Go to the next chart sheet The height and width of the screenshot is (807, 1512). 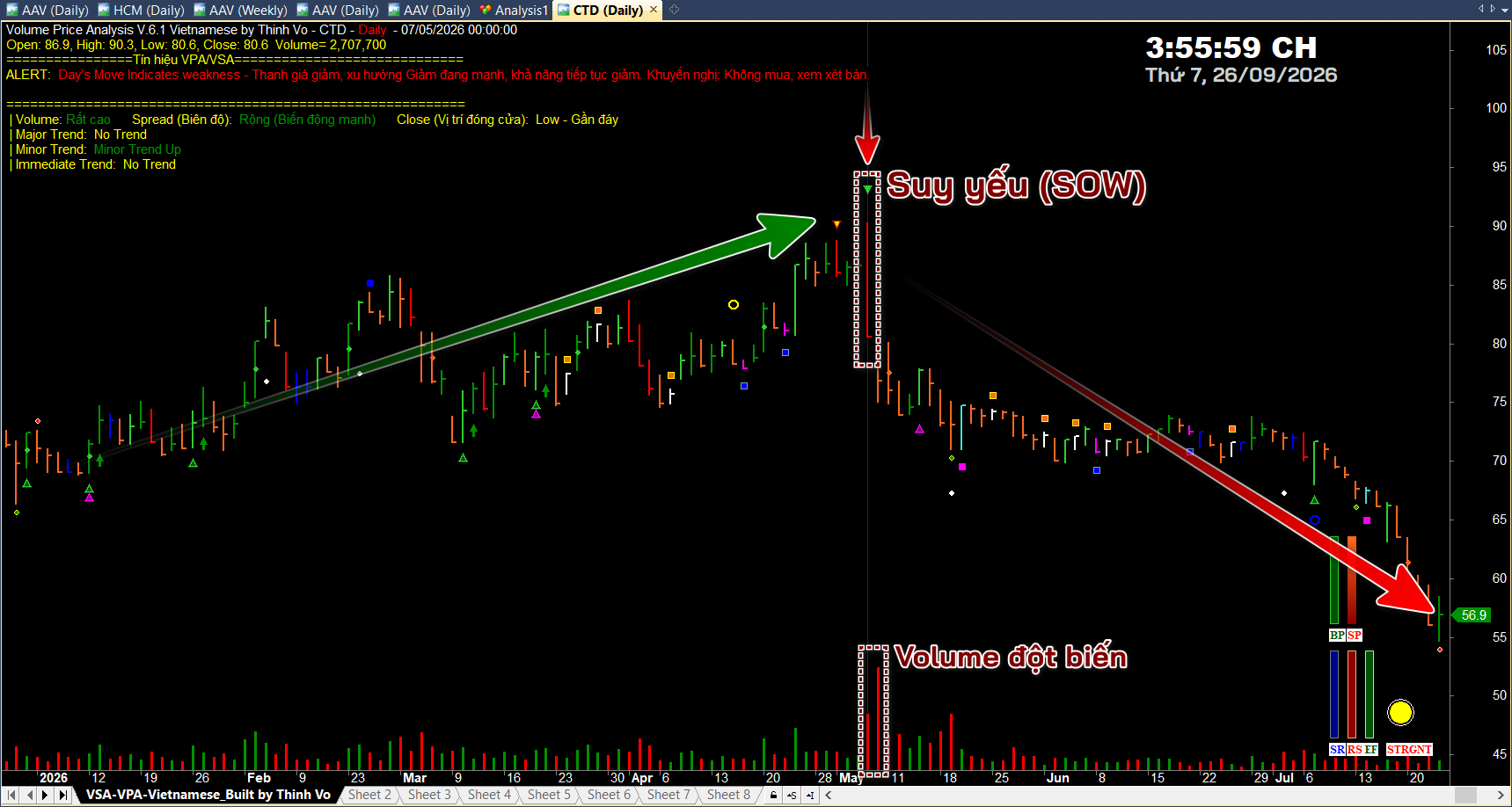46,795
